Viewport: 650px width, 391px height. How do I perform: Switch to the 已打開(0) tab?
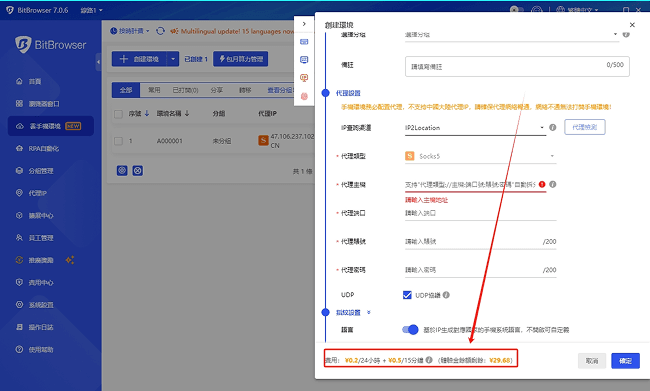tap(185, 90)
